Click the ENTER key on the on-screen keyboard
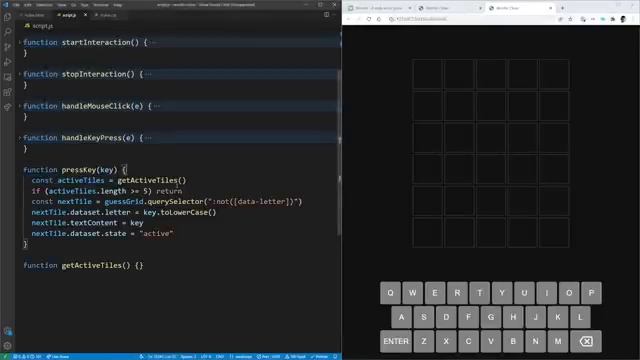The width and height of the screenshot is (640, 360). click(x=396, y=341)
